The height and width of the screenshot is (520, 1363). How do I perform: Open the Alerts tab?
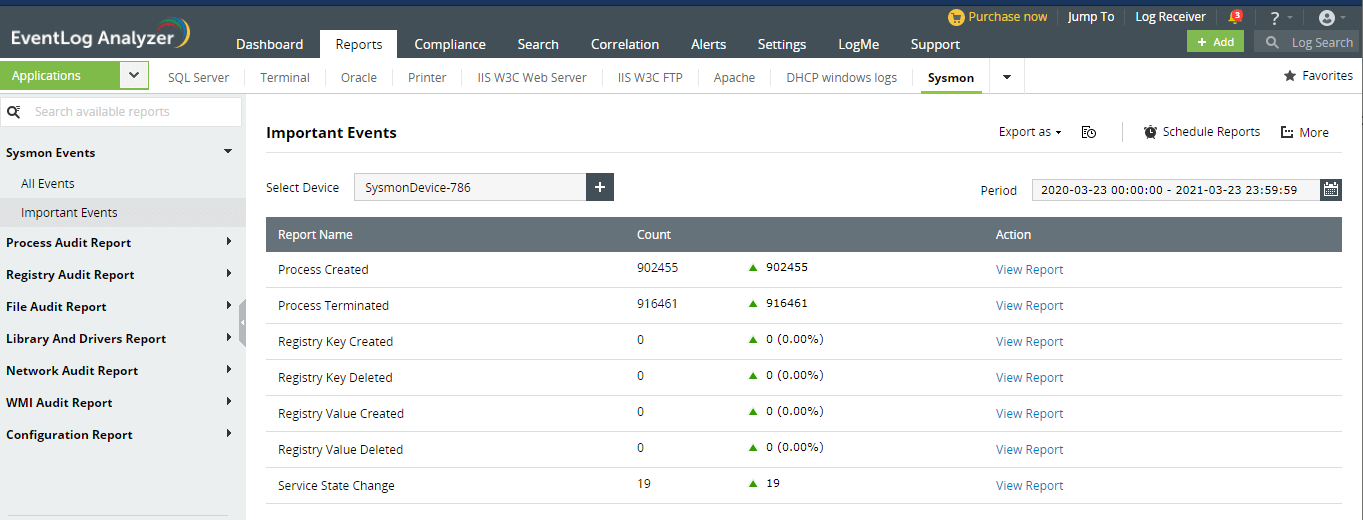pyautogui.click(x=708, y=44)
